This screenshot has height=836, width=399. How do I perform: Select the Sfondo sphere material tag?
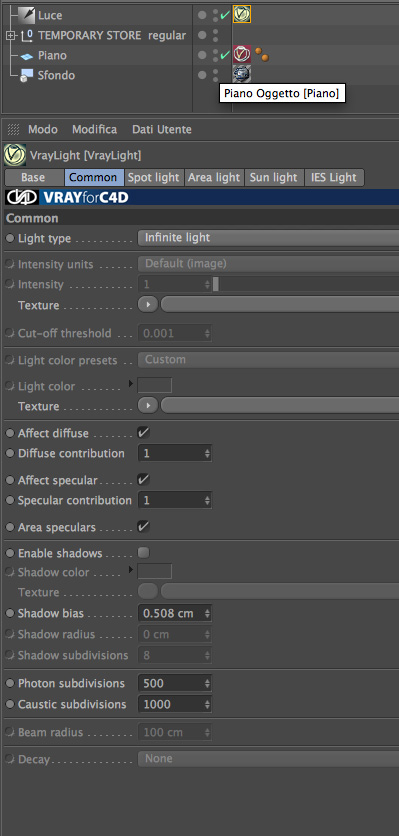(x=242, y=74)
